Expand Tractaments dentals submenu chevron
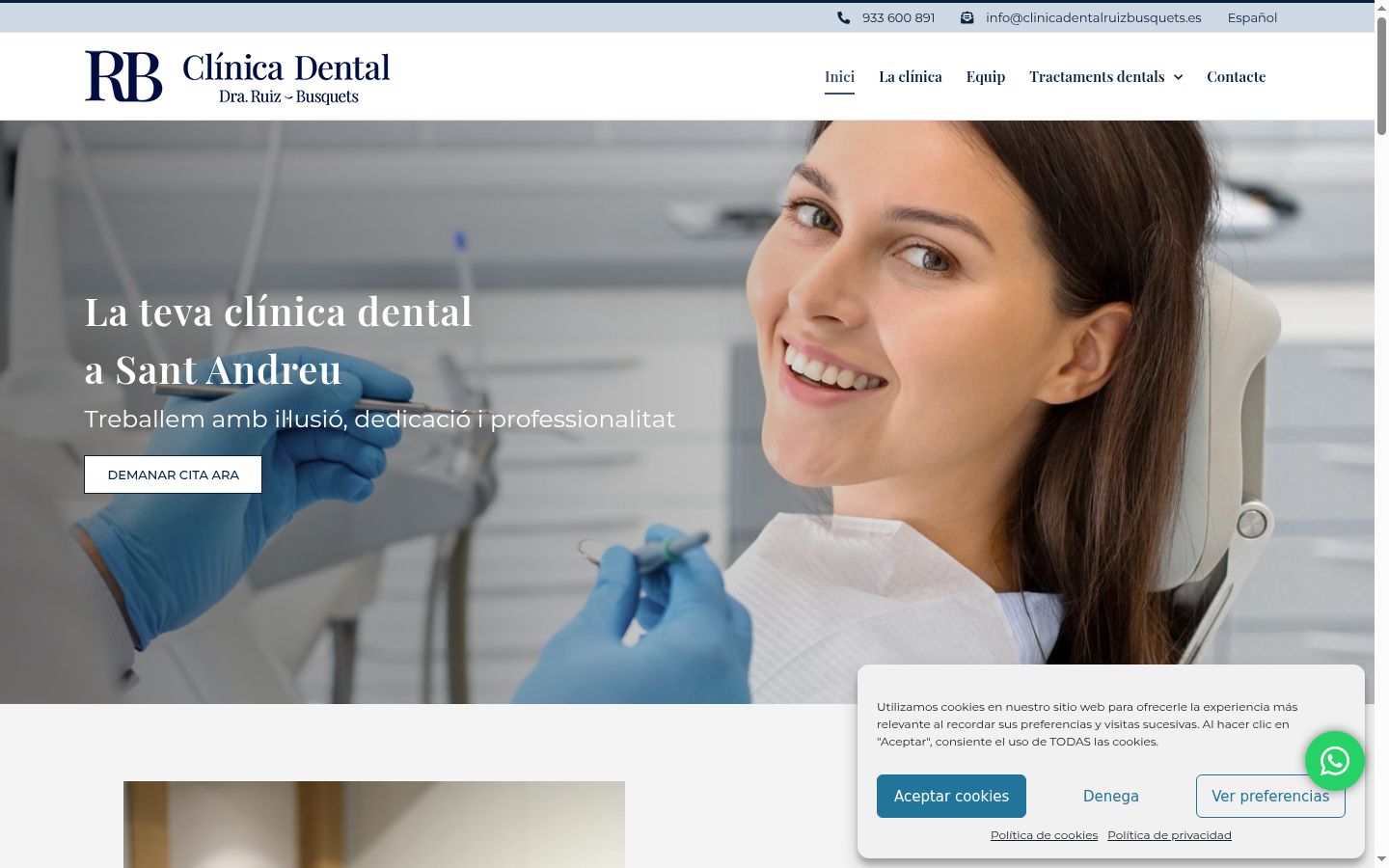1389x868 pixels. point(1178,77)
